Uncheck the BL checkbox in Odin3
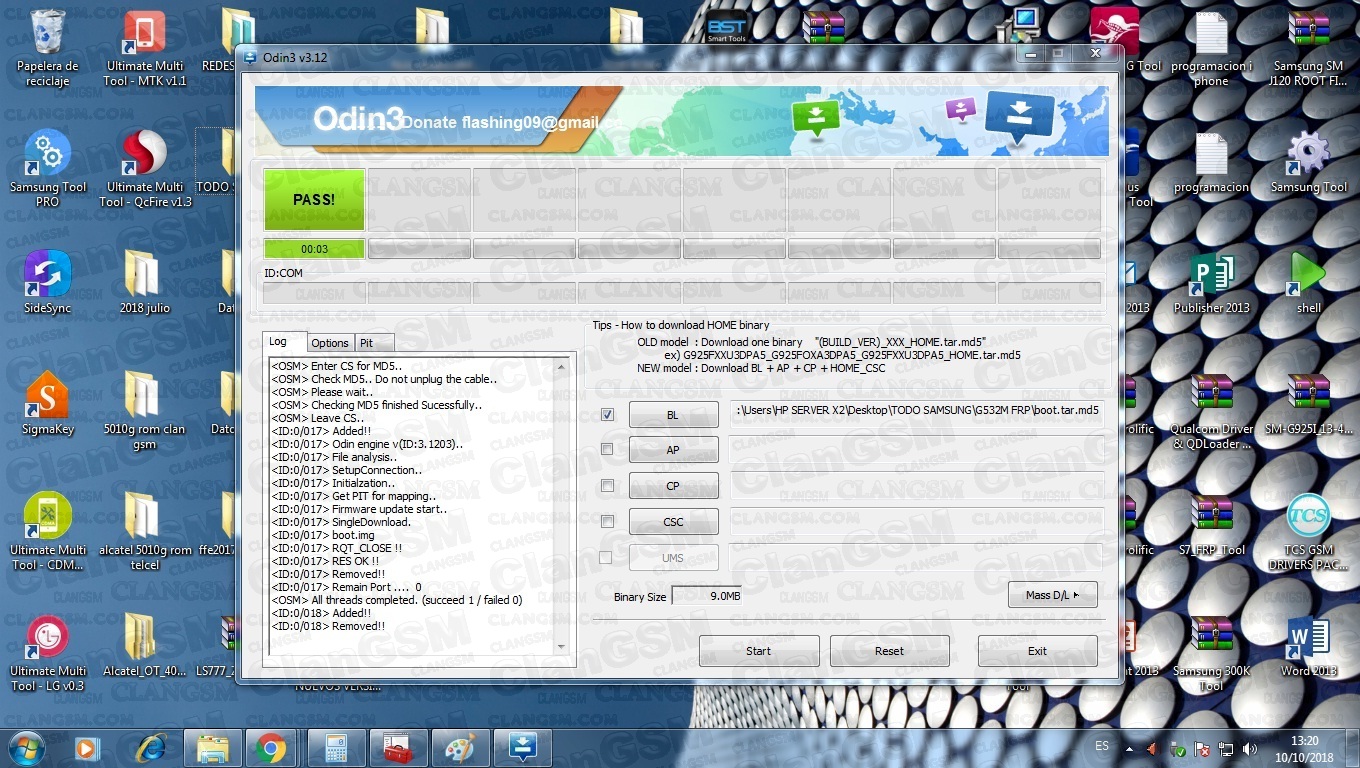 (x=607, y=414)
